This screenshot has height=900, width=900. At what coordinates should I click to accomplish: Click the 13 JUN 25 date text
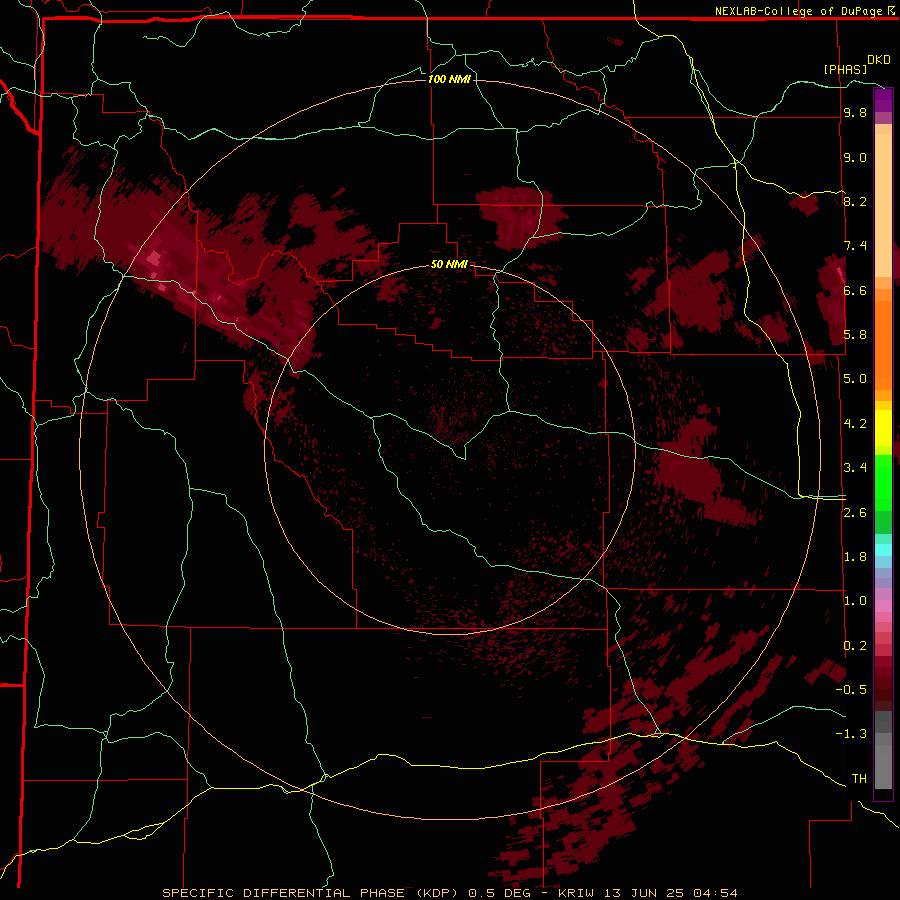[645, 893]
